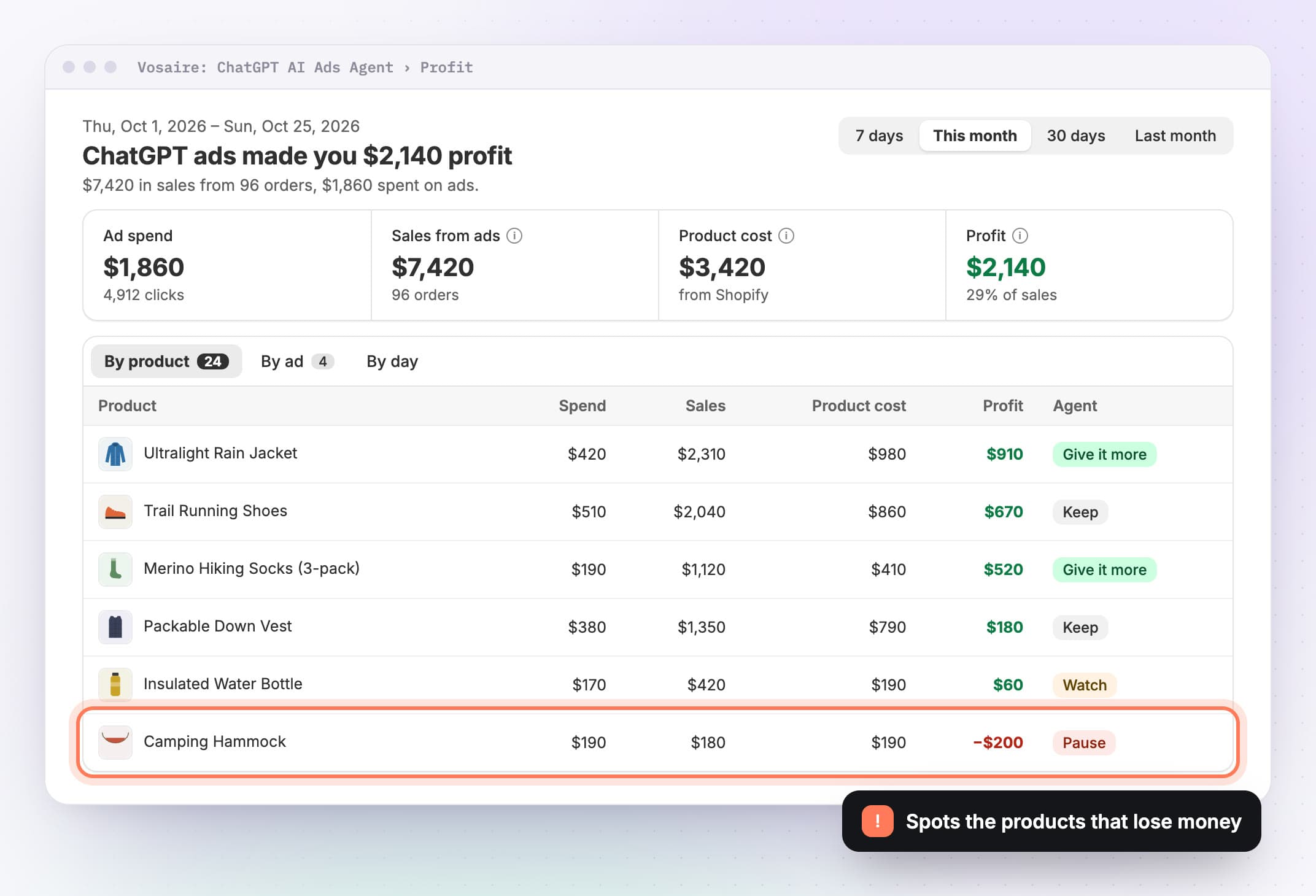Click the Ad spend $1,860 value

point(144,268)
